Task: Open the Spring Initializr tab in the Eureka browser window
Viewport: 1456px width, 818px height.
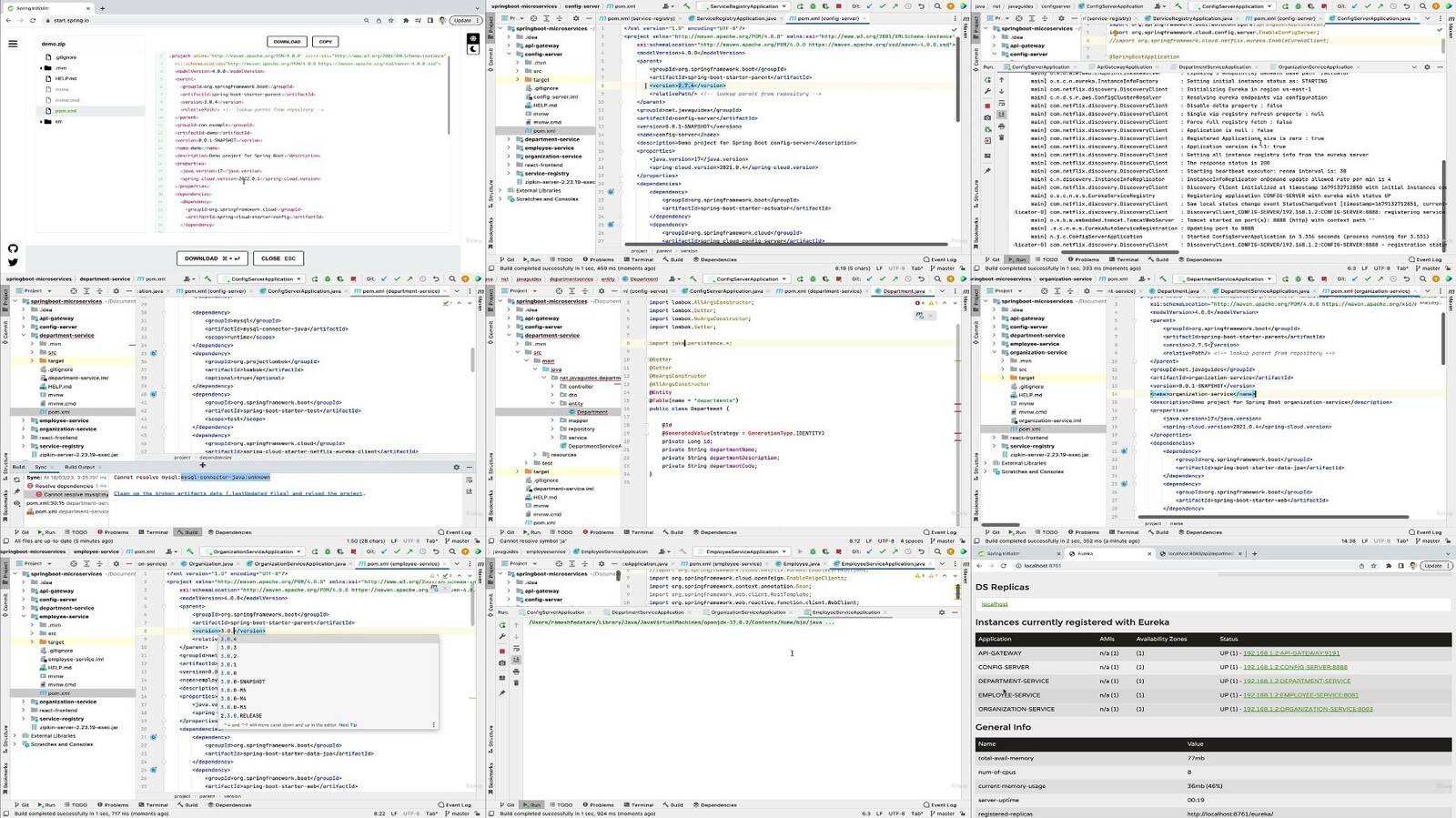Action: [x=1016, y=553]
